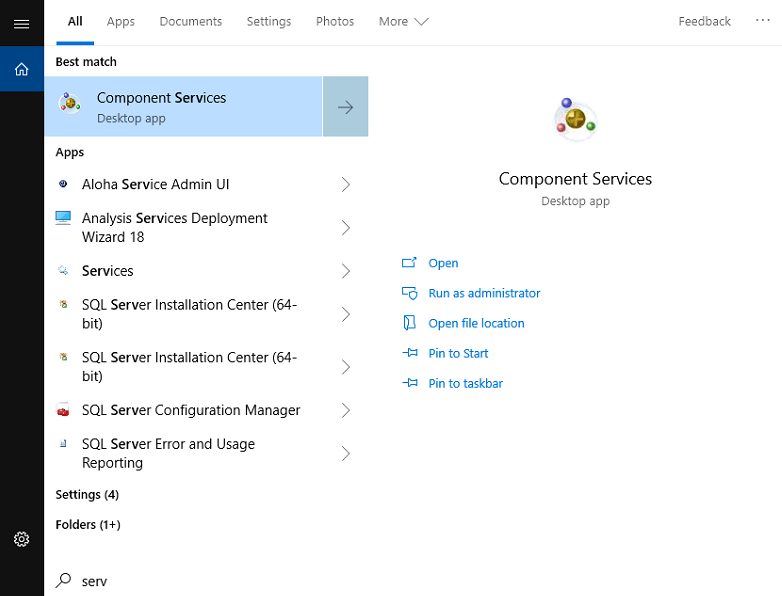Click the Run as administrator shield icon
782x596 pixels.
(x=409, y=293)
